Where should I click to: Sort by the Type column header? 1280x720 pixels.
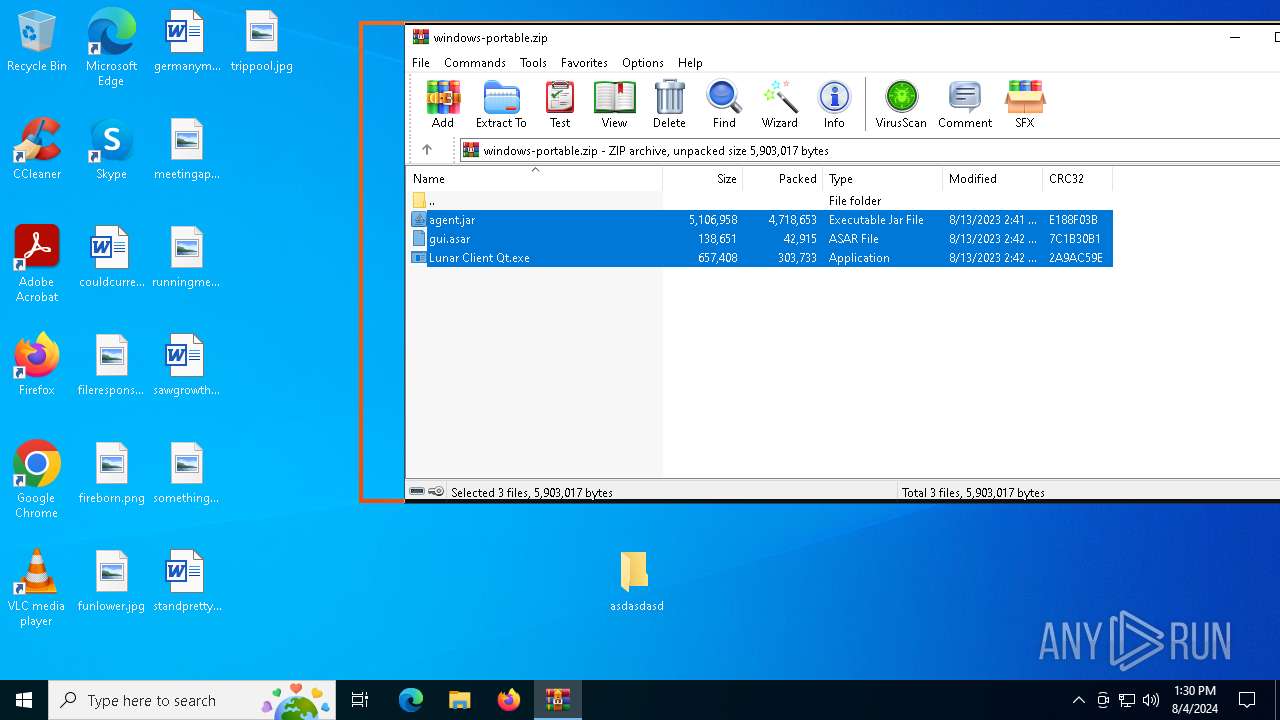tap(883, 179)
